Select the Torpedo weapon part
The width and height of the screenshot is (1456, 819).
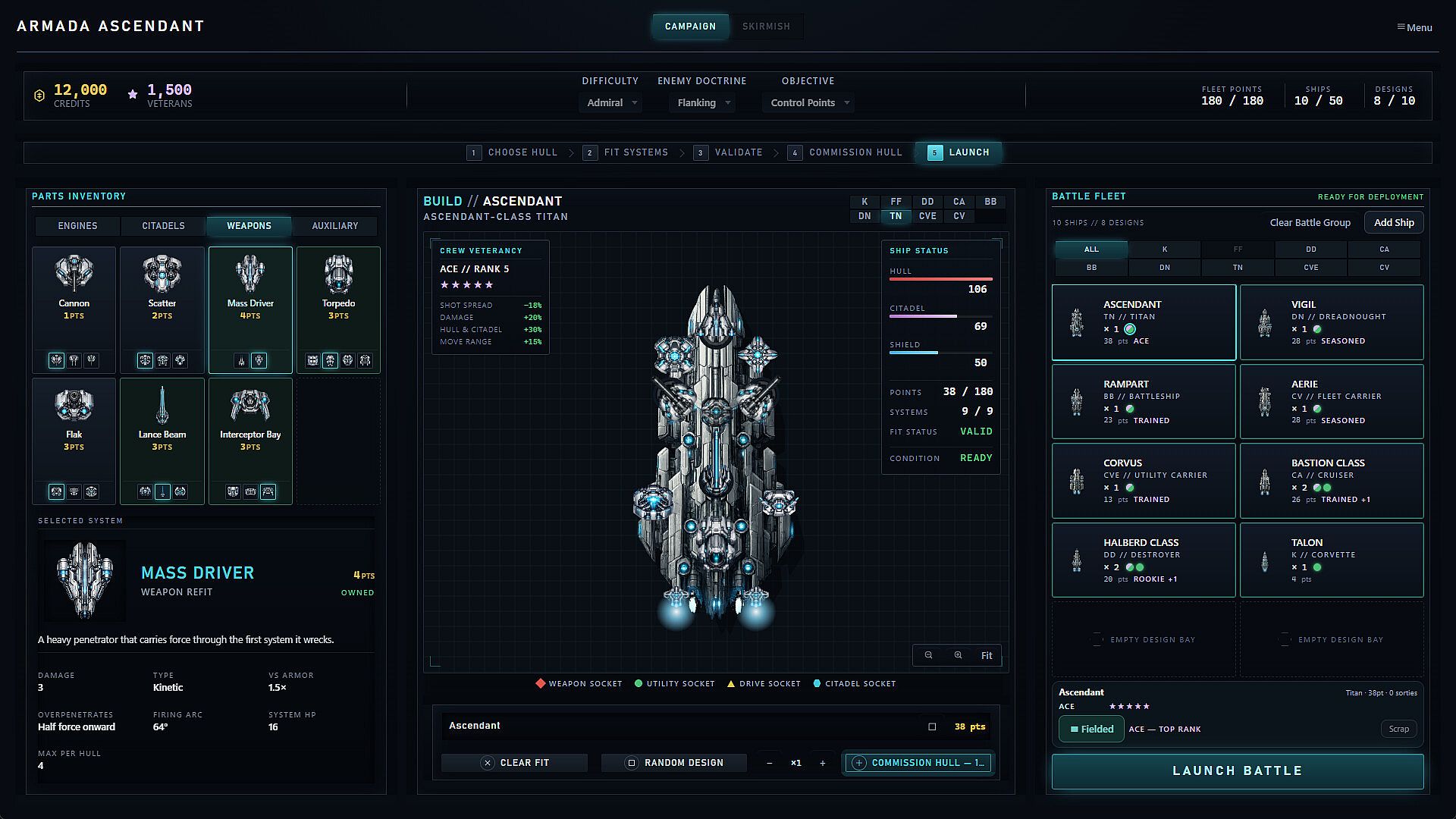[338, 309]
